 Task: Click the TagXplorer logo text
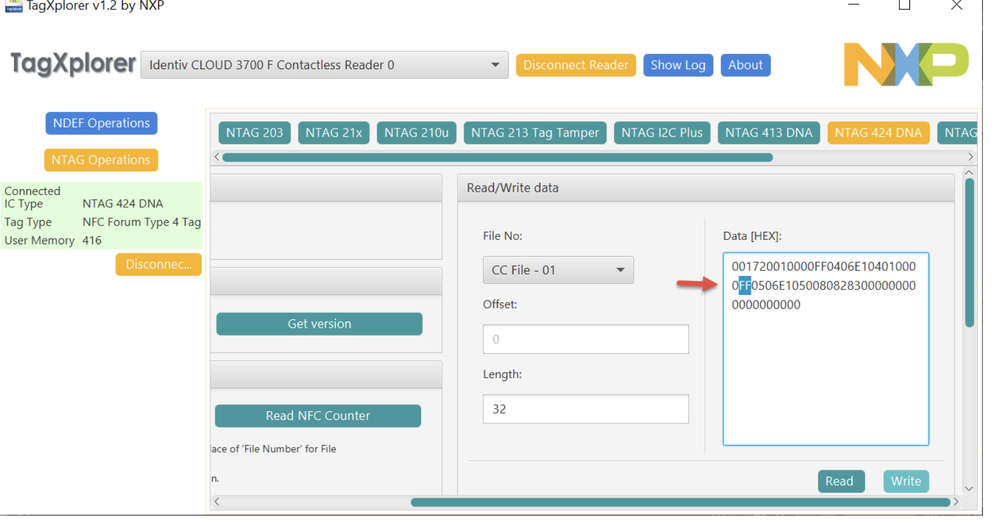[73, 64]
